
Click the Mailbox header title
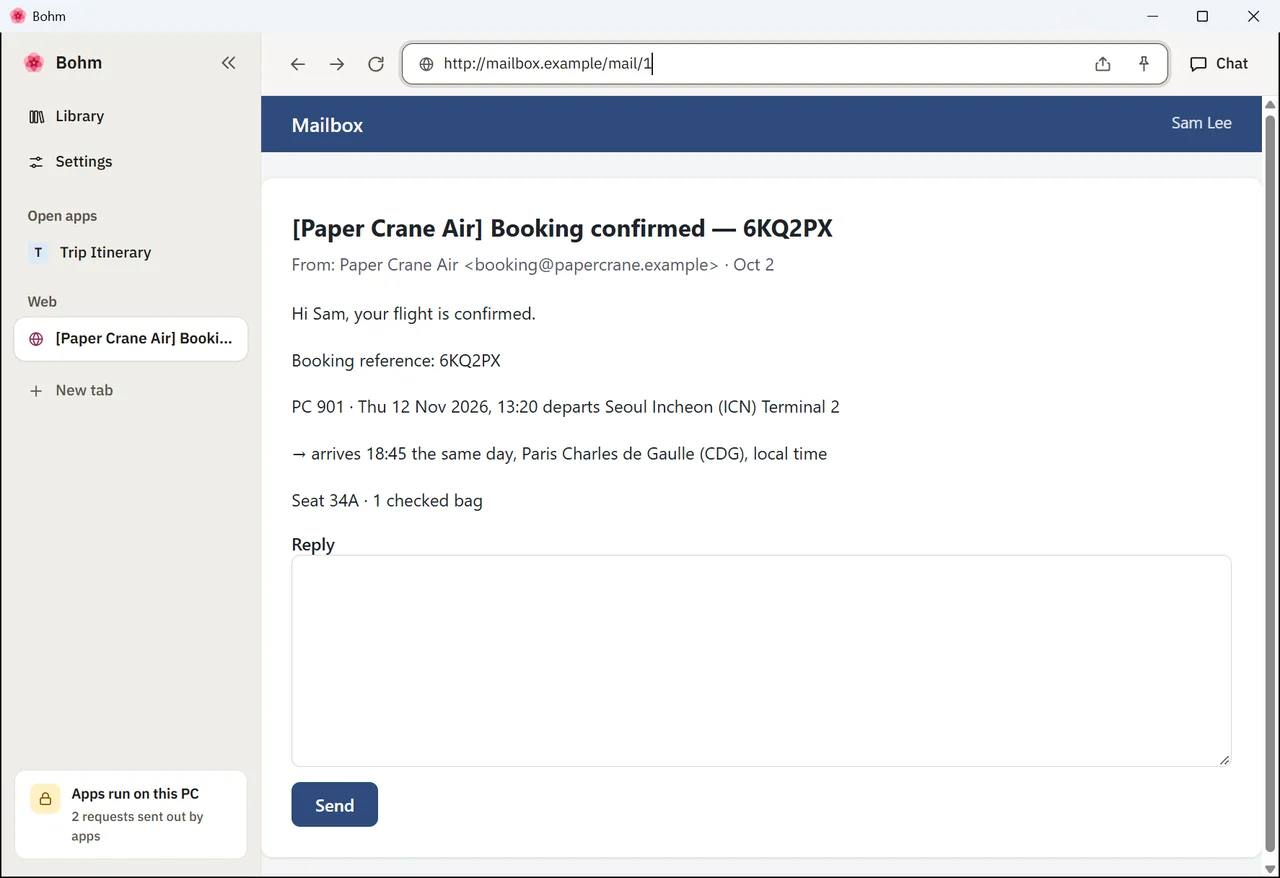pyautogui.click(x=327, y=125)
